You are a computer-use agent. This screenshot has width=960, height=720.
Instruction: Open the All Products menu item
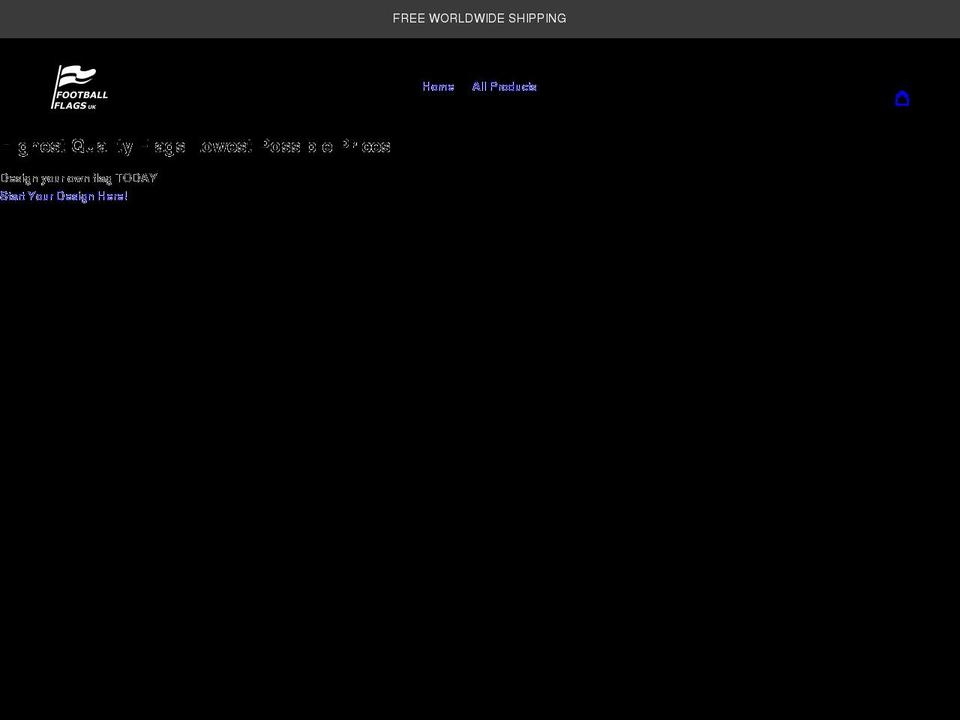[504, 87]
